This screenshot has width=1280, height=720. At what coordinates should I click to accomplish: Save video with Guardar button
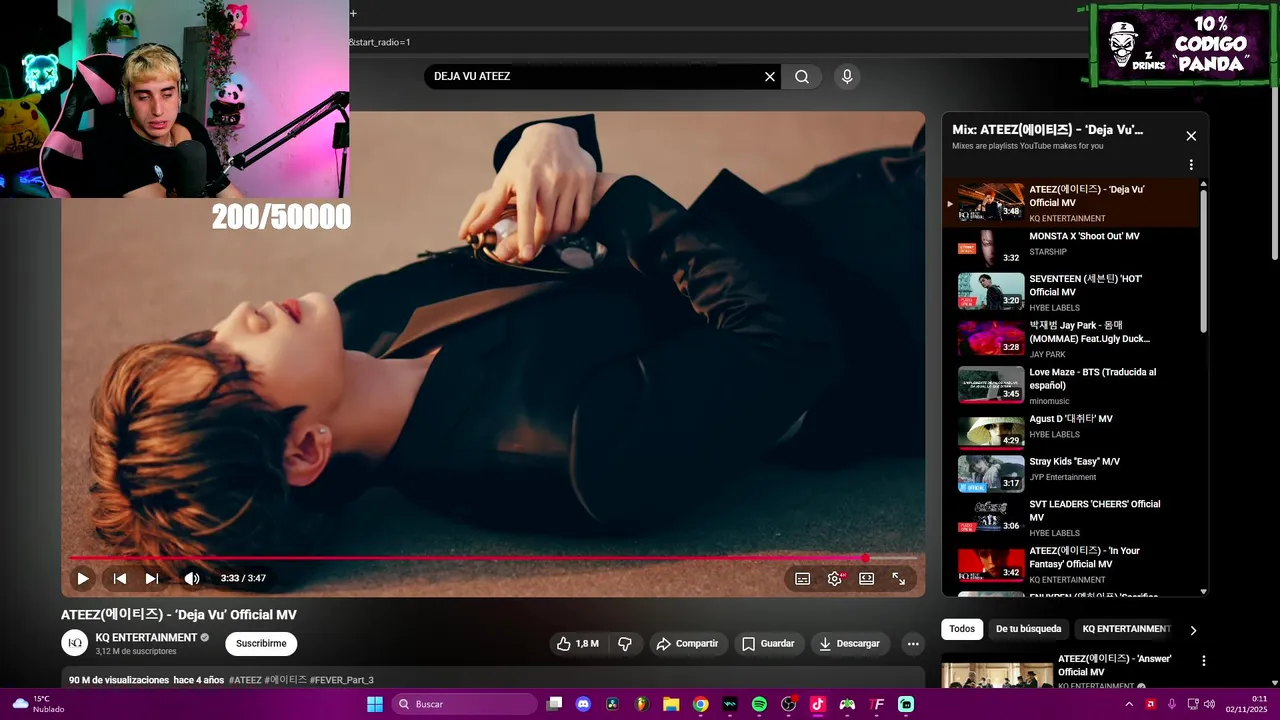pyautogui.click(x=768, y=644)
